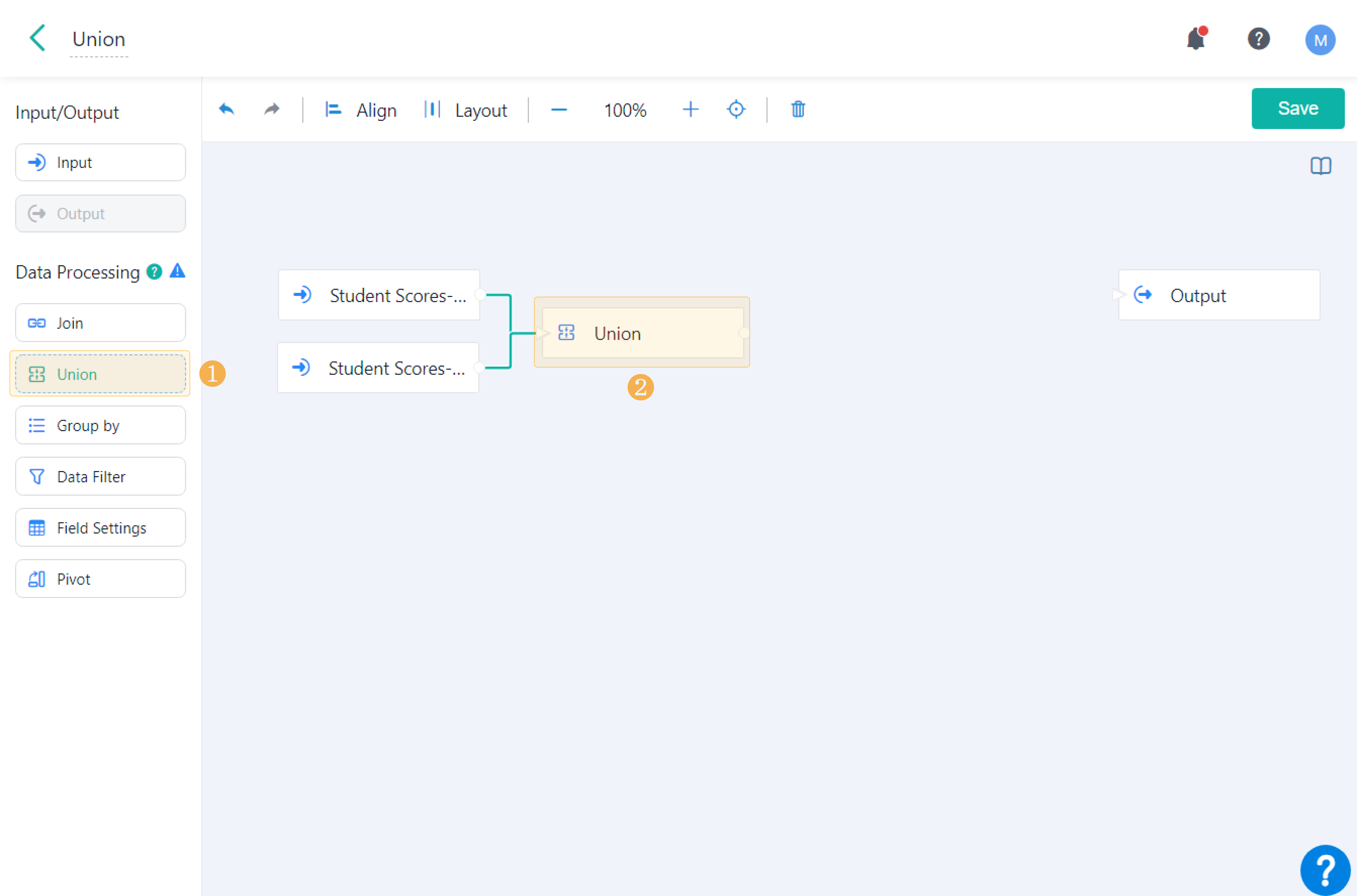Select the Field Settings node
This screenshot has width=1357, height=896.
coord(101,527)
